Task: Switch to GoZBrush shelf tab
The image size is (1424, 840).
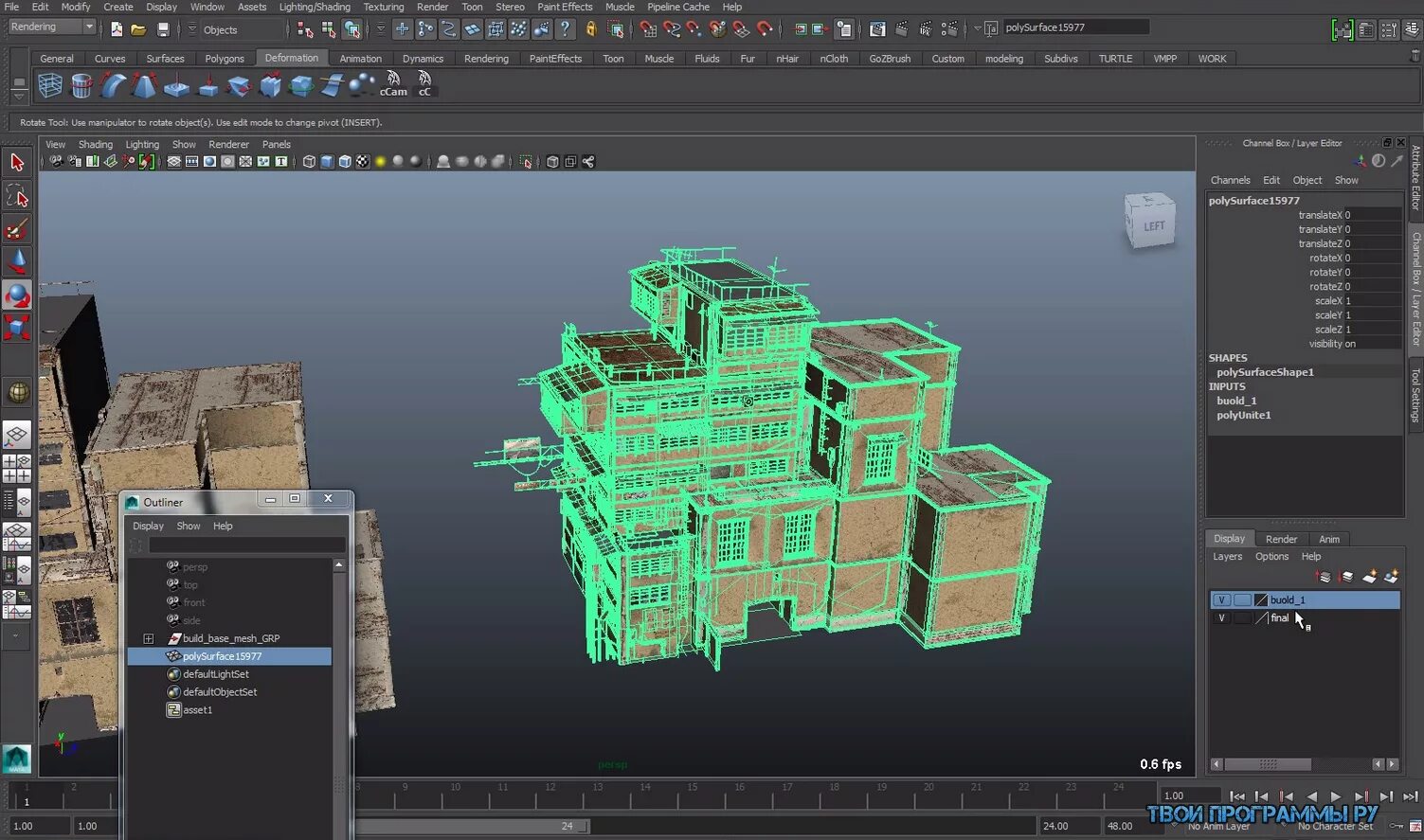Action: pyautogui.click(x=890, y=59)
